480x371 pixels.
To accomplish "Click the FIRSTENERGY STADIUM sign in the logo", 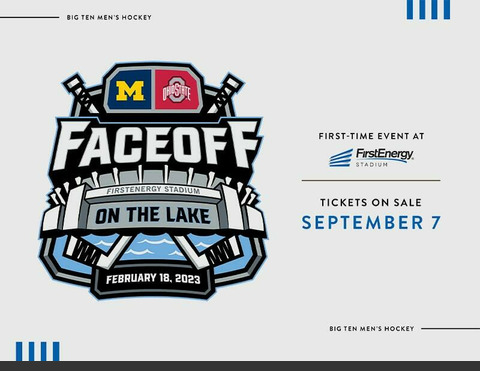I will point(153,190).
